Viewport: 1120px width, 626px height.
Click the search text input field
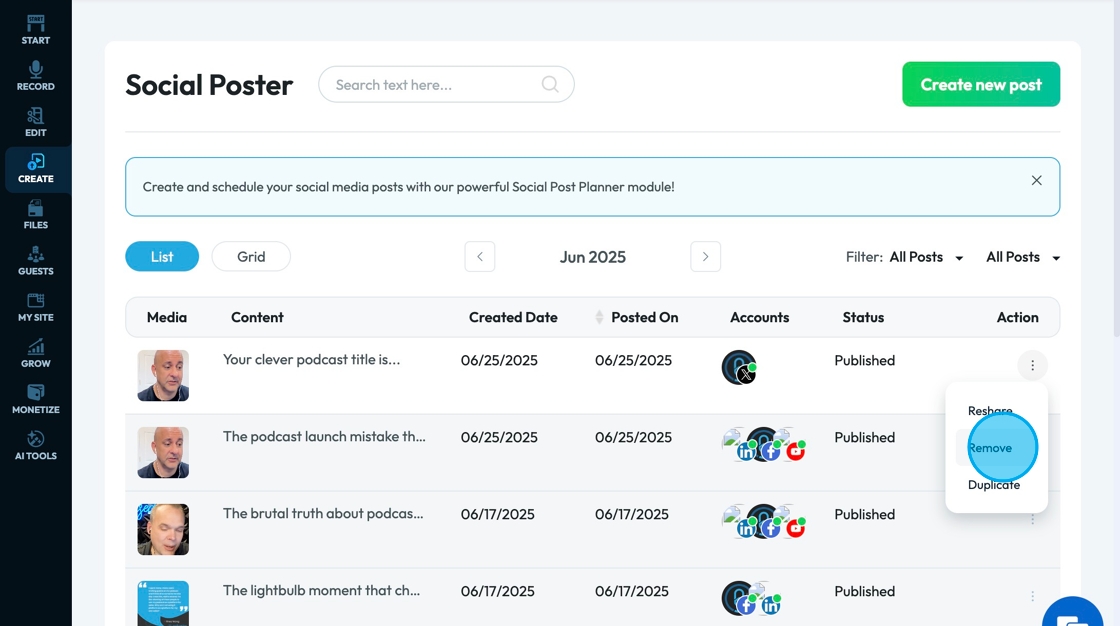pyautogui.click(x=435, y=85)
